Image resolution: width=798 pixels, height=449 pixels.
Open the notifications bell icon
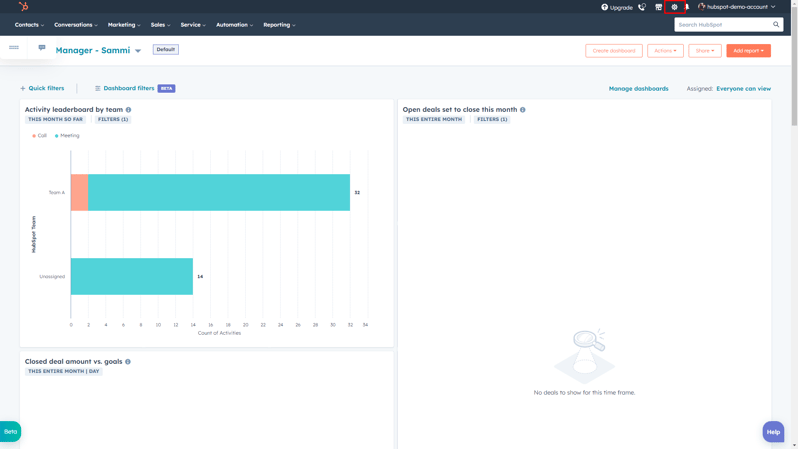[687, 7]
